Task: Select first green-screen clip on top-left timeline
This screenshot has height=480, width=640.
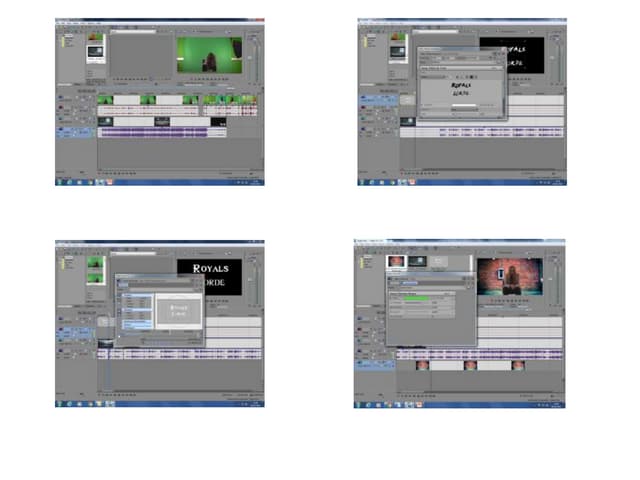Action: click(104, 100)
